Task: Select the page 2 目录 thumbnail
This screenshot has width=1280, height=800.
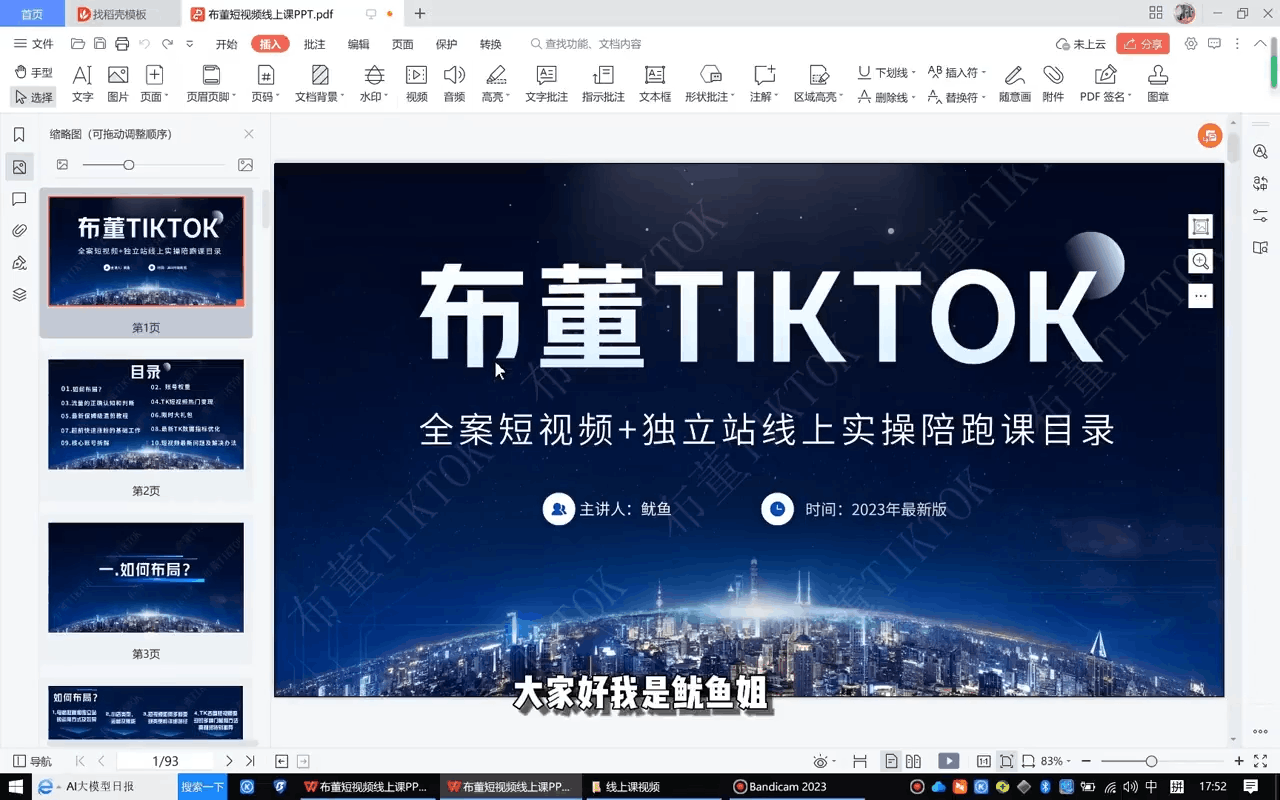Action: (146, 414)
